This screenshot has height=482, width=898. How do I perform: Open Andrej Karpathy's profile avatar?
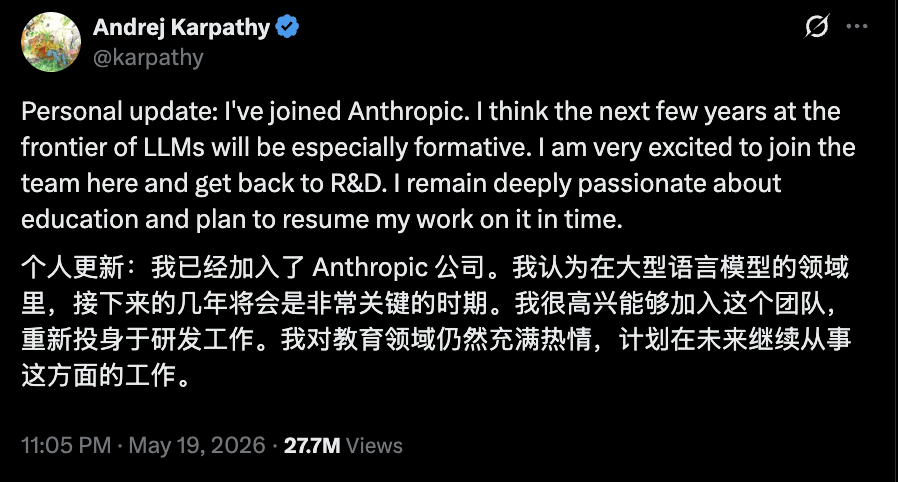(x=51, y=42)
